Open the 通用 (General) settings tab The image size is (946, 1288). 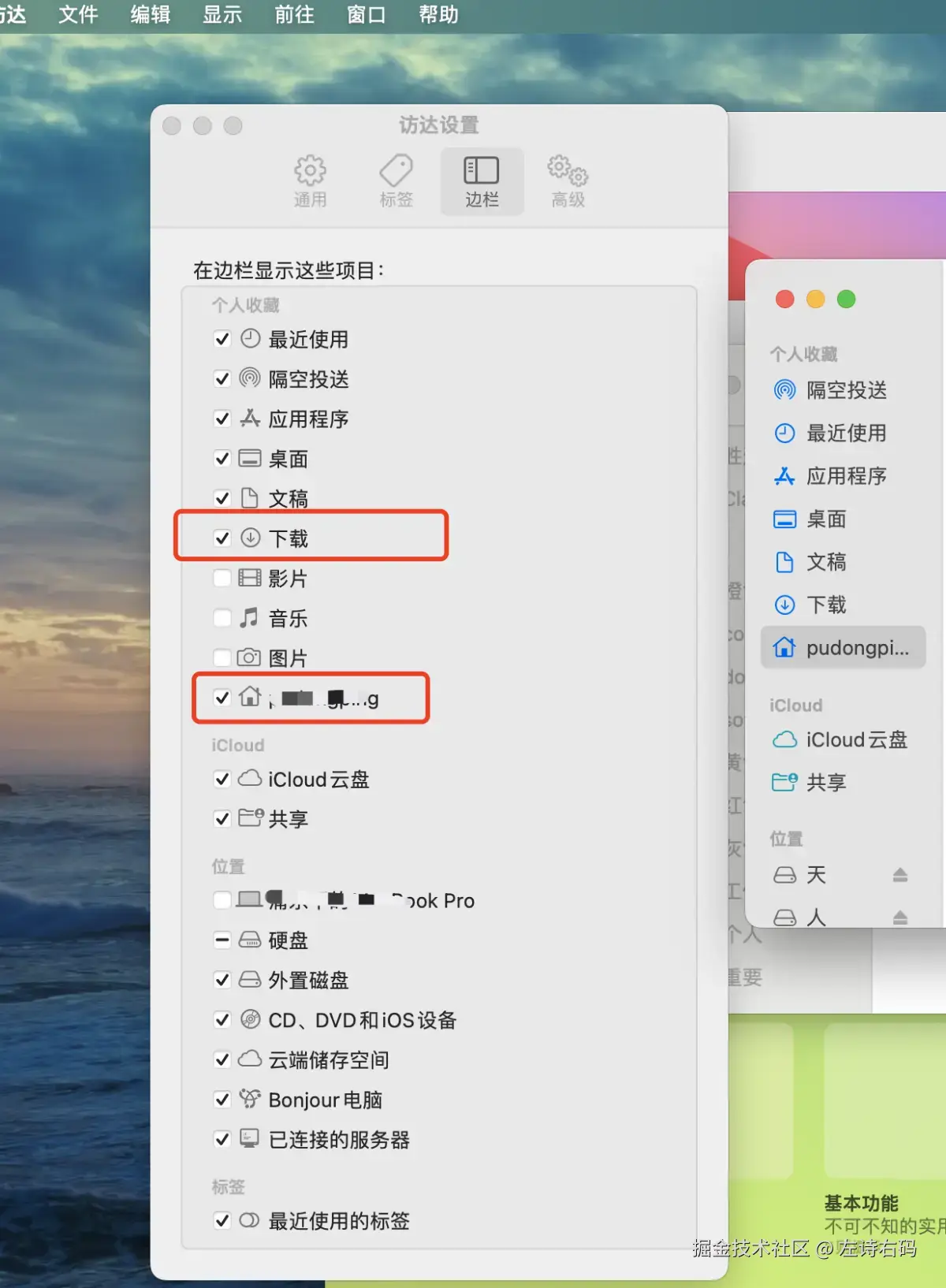coord(310,181)
